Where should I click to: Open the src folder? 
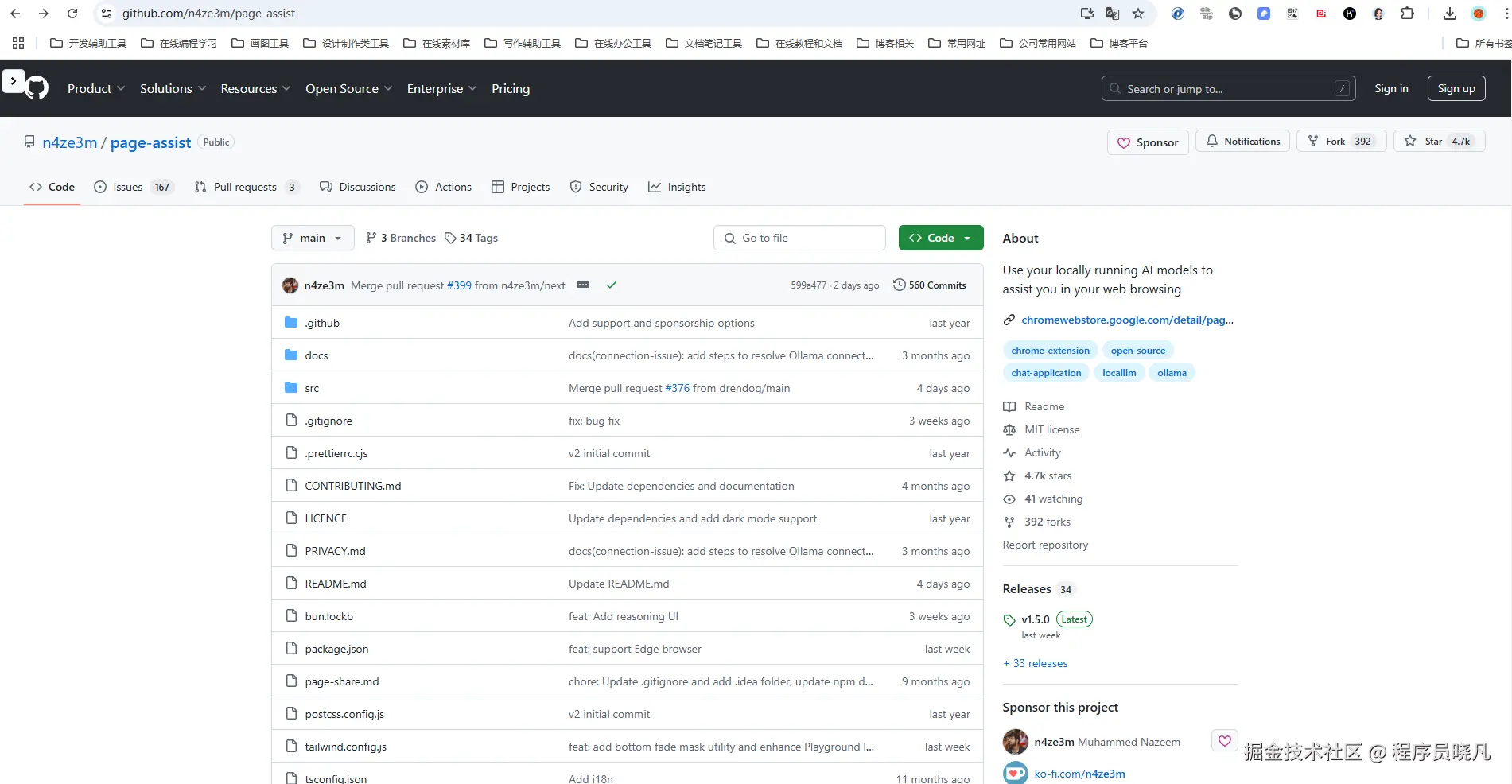tap(312, 388)
